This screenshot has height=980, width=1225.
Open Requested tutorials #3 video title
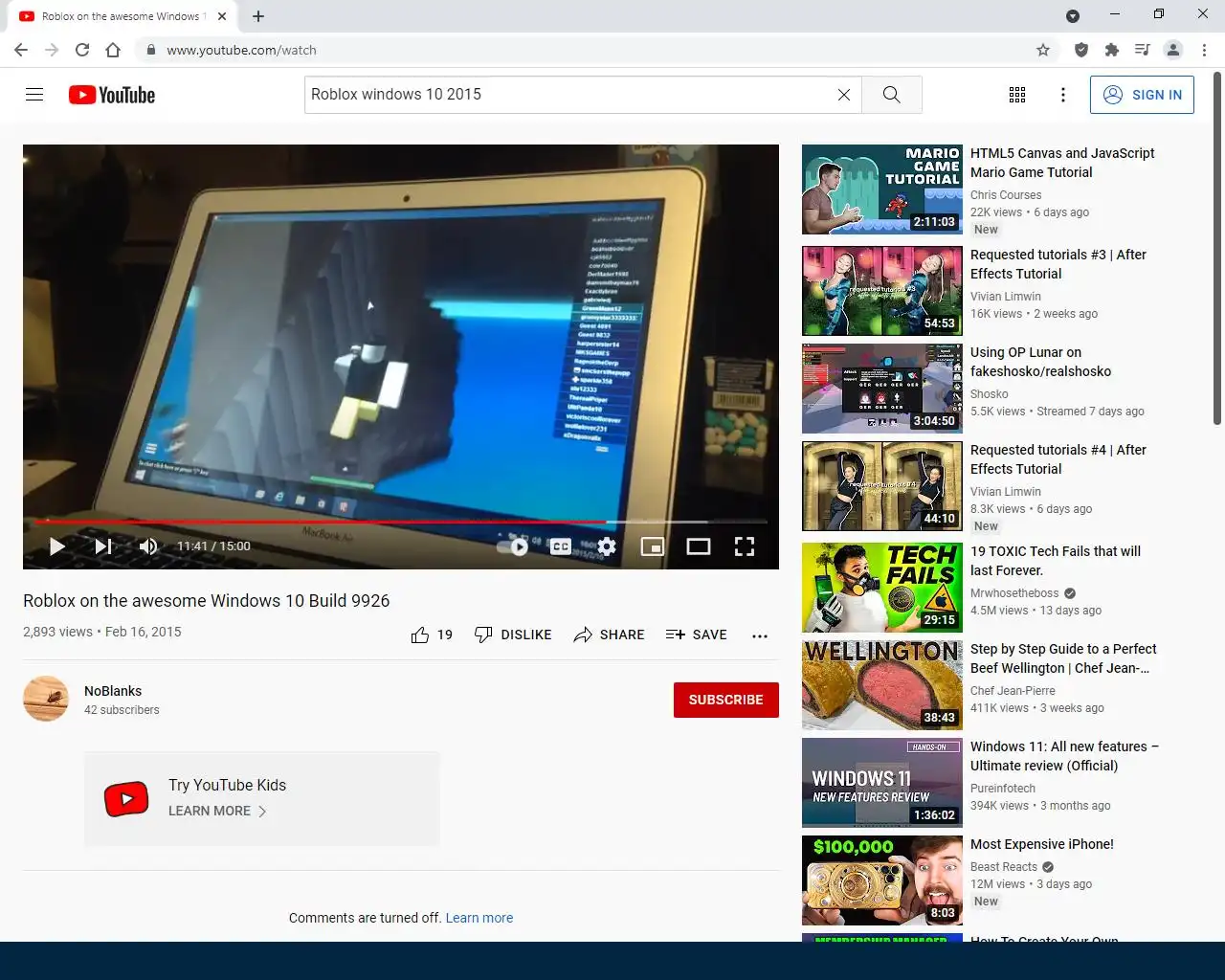coord(1058,264)
